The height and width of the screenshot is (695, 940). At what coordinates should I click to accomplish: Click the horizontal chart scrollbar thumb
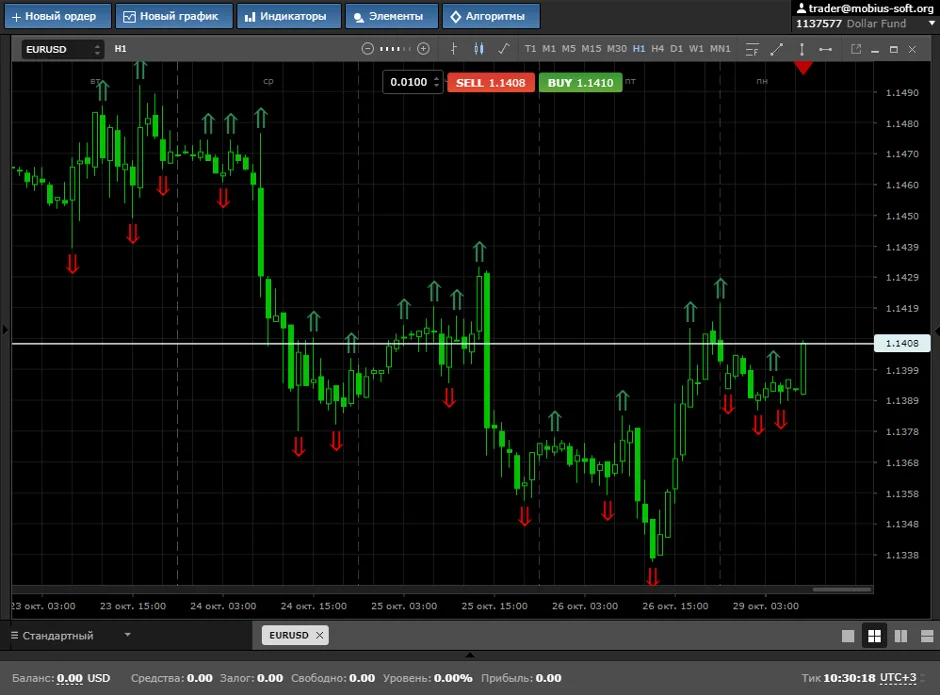[842, 589]
